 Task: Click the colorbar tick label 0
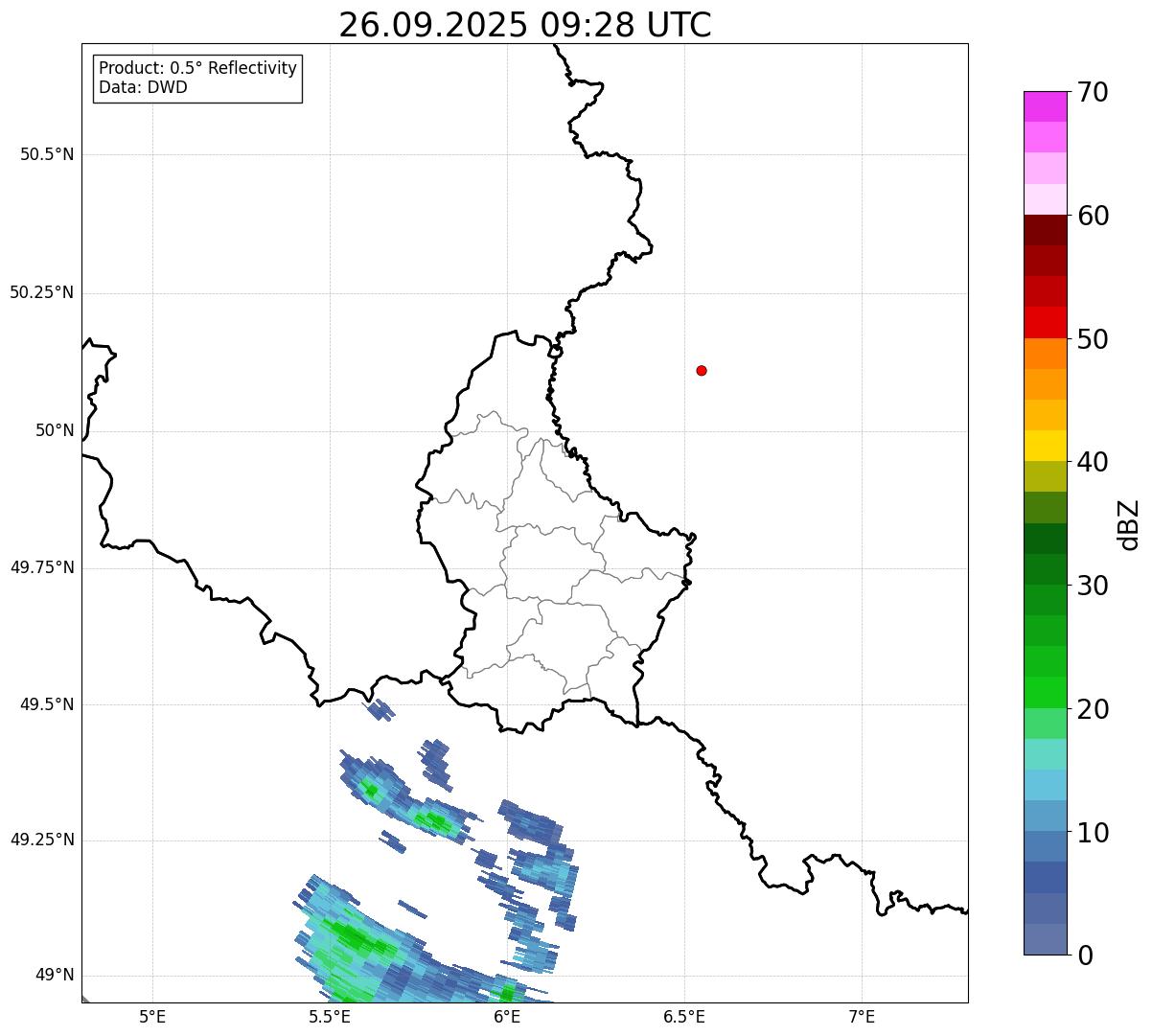[1085, 955]
